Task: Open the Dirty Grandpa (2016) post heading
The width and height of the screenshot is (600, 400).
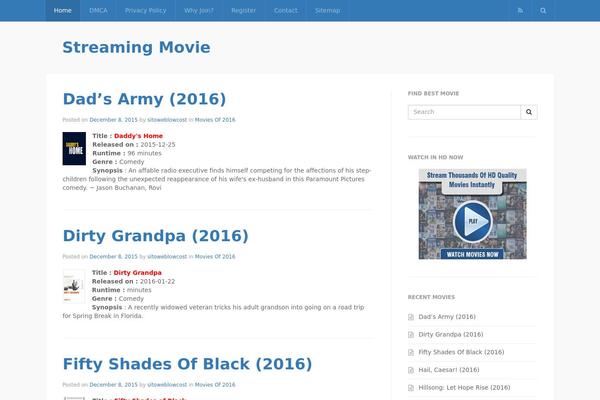Action: click(x=156, y=236)
